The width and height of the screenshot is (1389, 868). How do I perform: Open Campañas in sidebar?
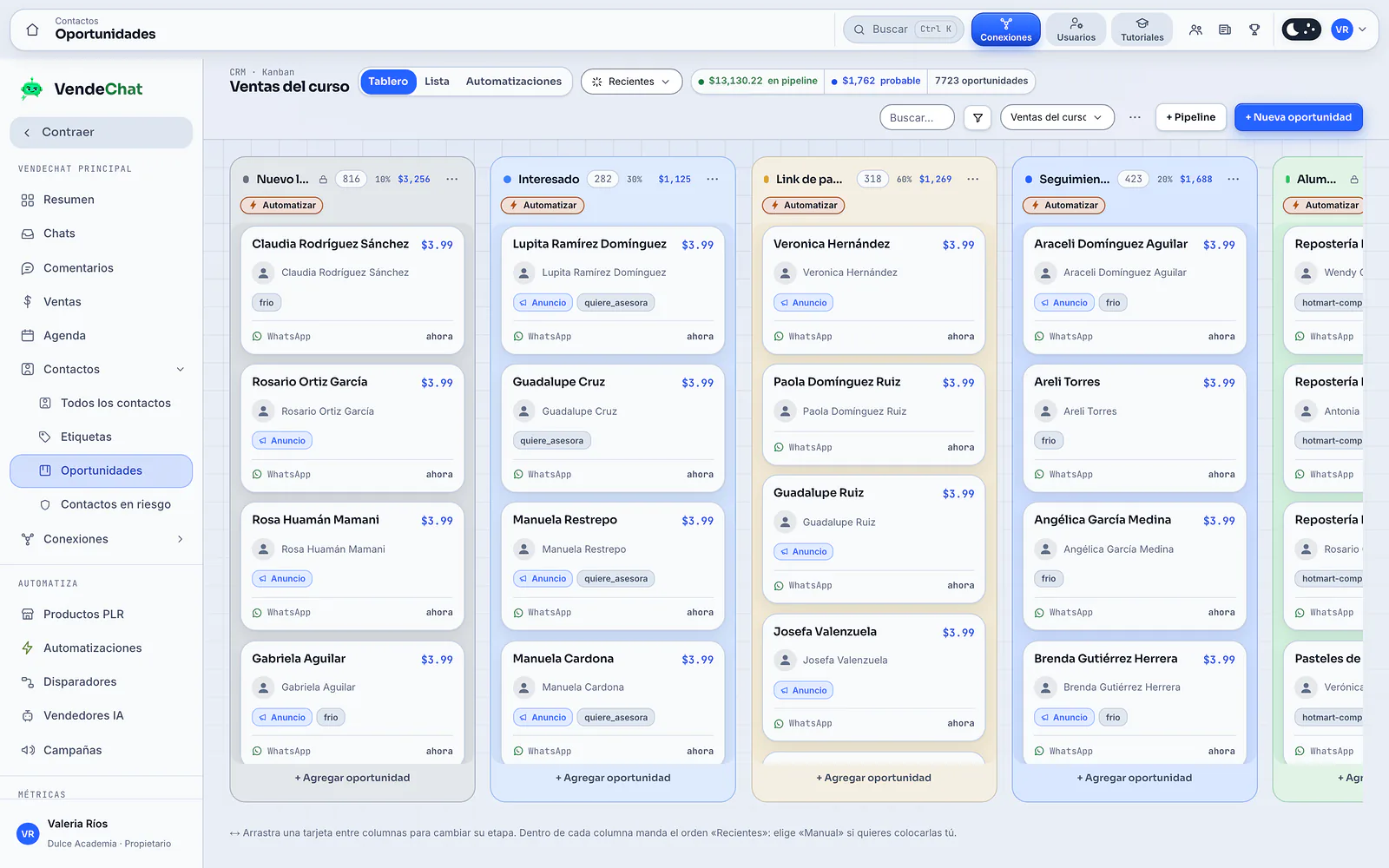101,751
